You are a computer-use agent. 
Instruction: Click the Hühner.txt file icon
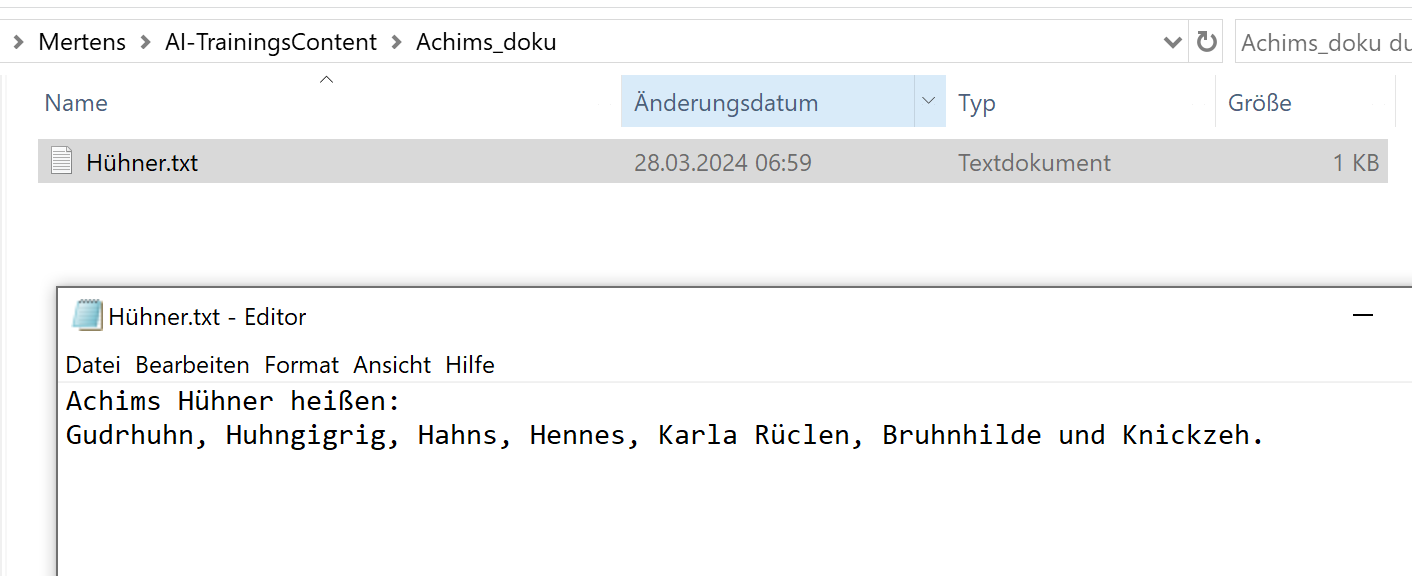(x=62, y=161)
